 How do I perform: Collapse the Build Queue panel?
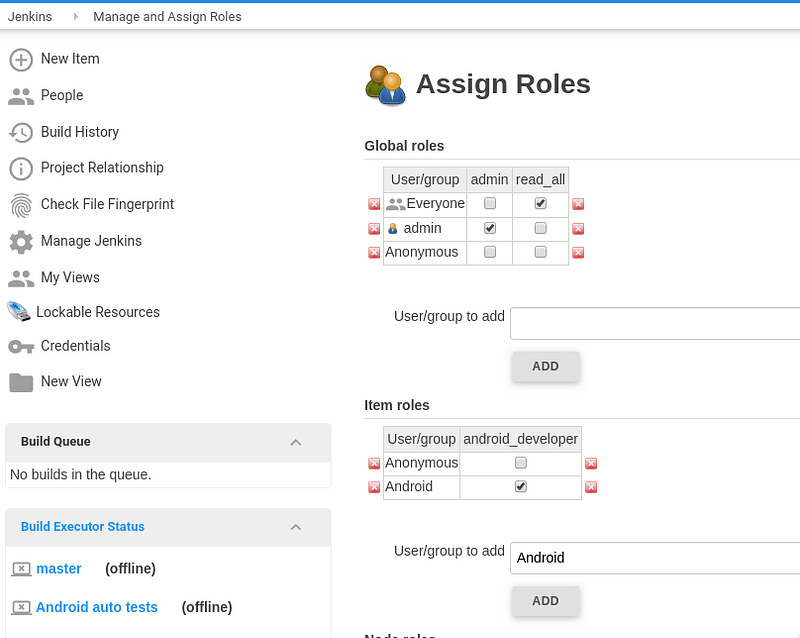[x=296, y=442]
